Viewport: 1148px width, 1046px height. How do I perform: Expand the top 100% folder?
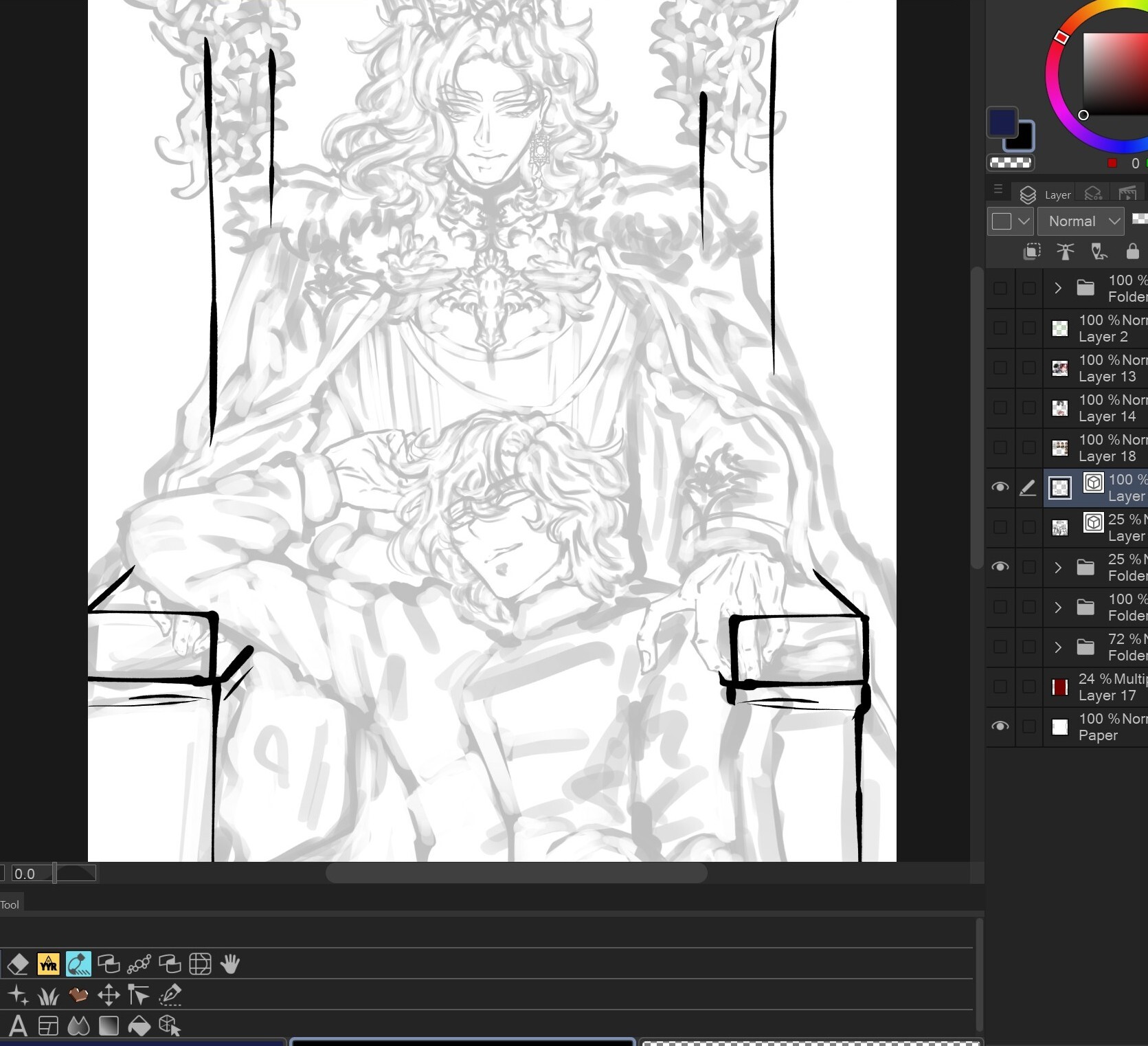1058,288
